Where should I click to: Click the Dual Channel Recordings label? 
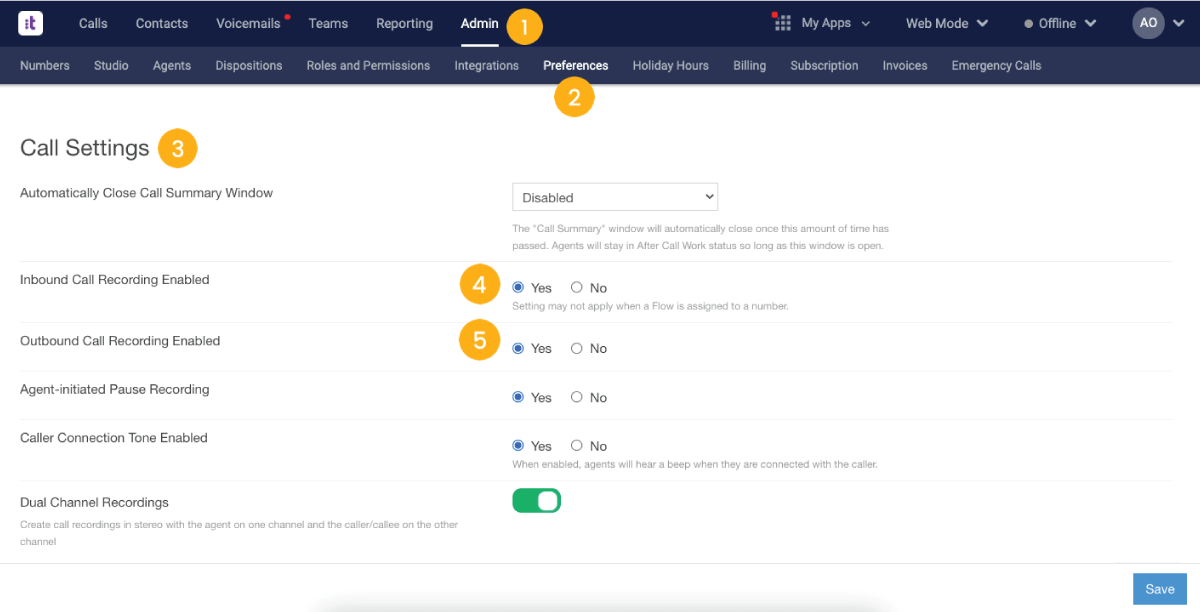click(x=95, y=502)
